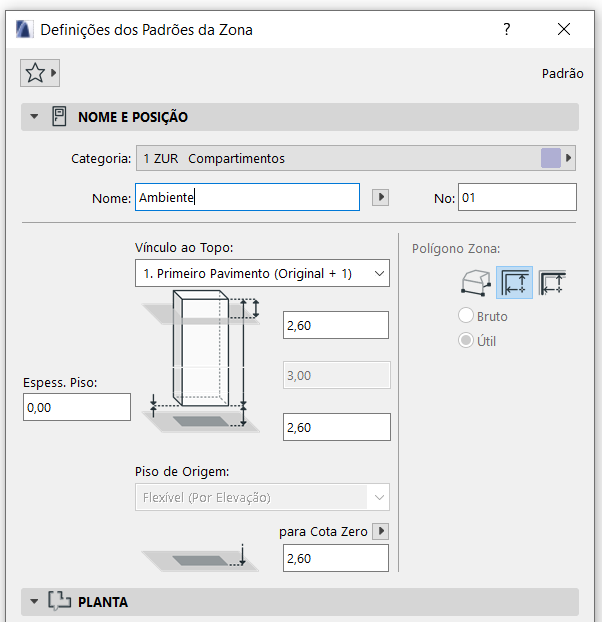
Task: Select the inner edge zone polygon icon
Action: (x=514, y=283)
